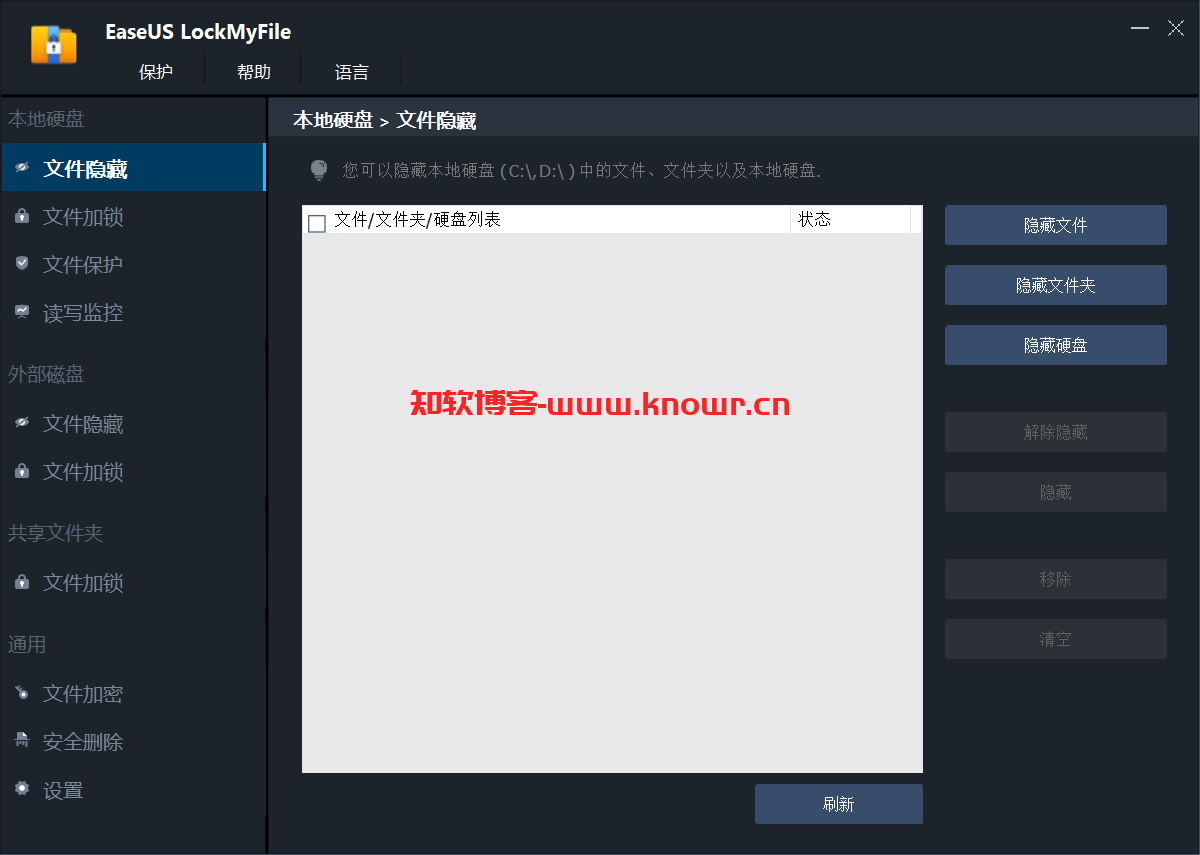Click the 隐藏文件 button

coord(1055,225)
